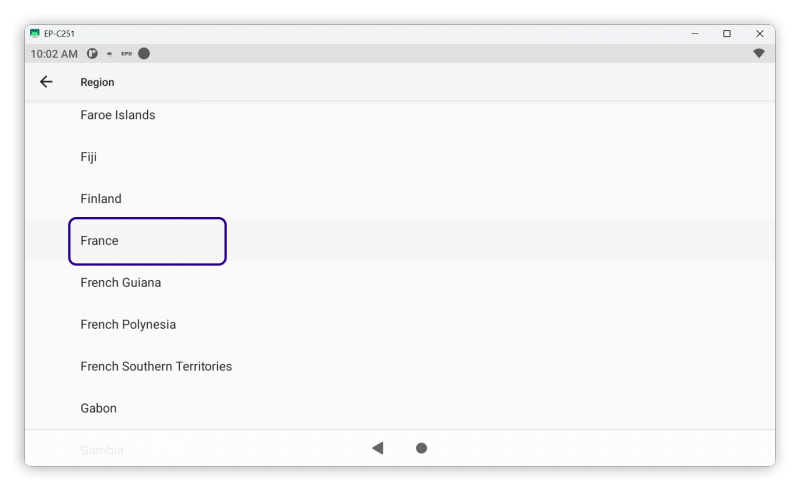Tap the Android back triangle button

pyautogui.click(x=378, y=448)
